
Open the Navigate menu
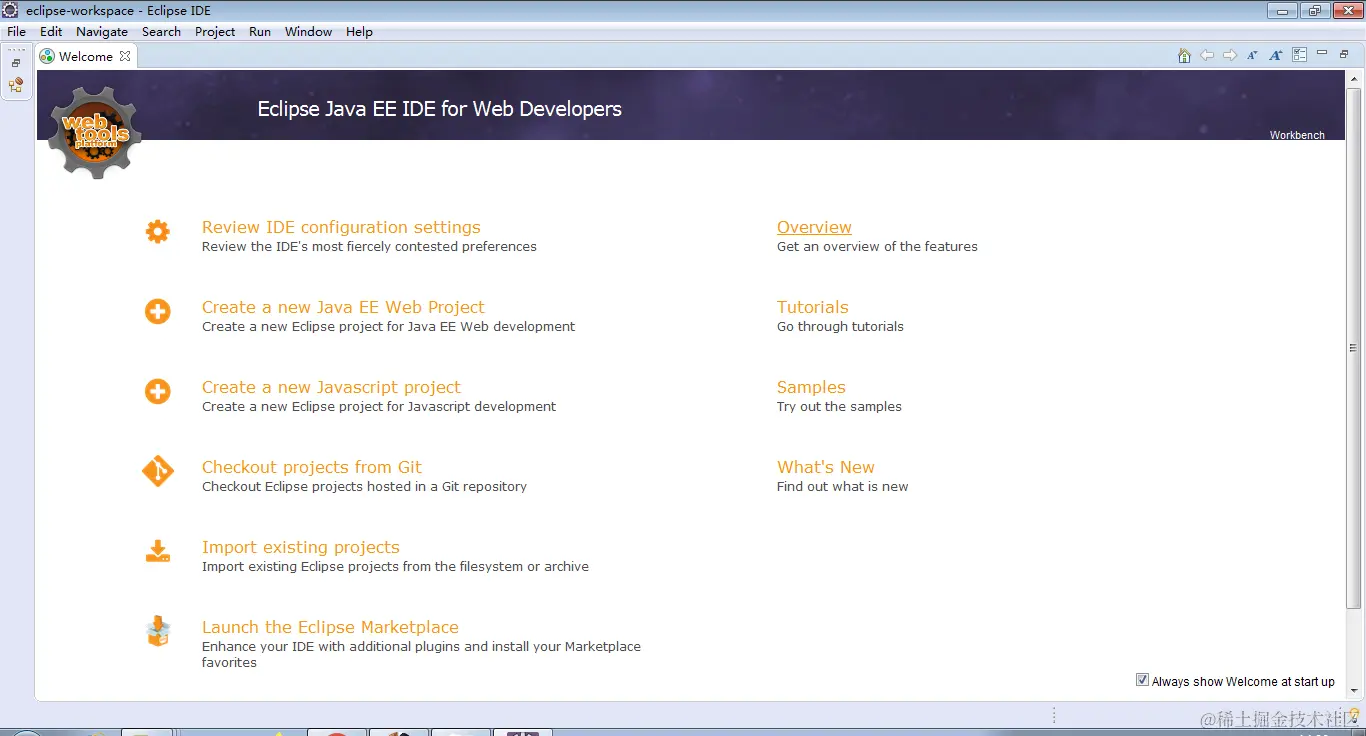(102, 32)
